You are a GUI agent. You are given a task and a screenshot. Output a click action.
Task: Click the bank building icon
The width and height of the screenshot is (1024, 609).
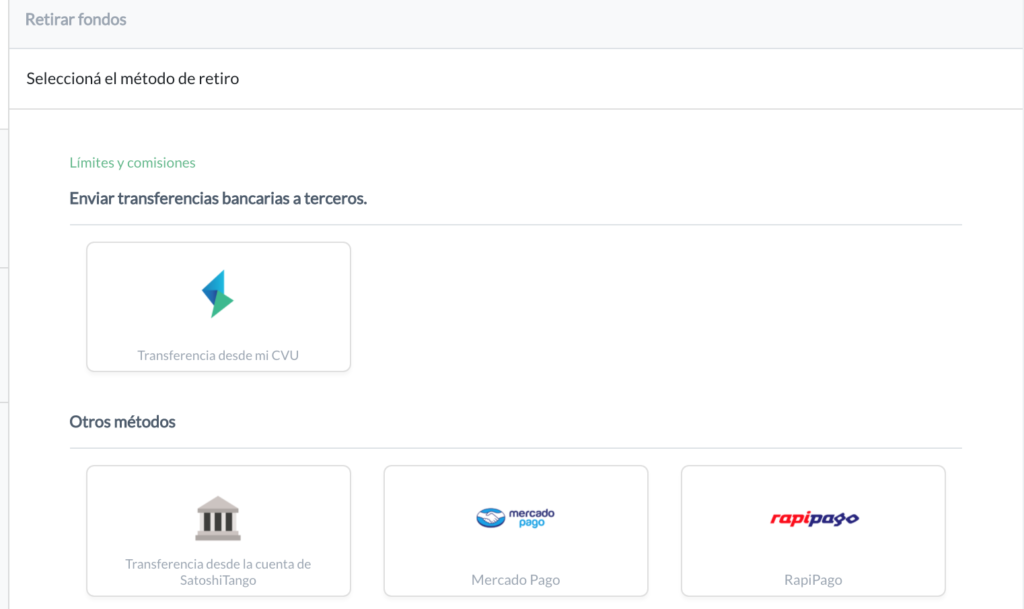tap(218, 518)
